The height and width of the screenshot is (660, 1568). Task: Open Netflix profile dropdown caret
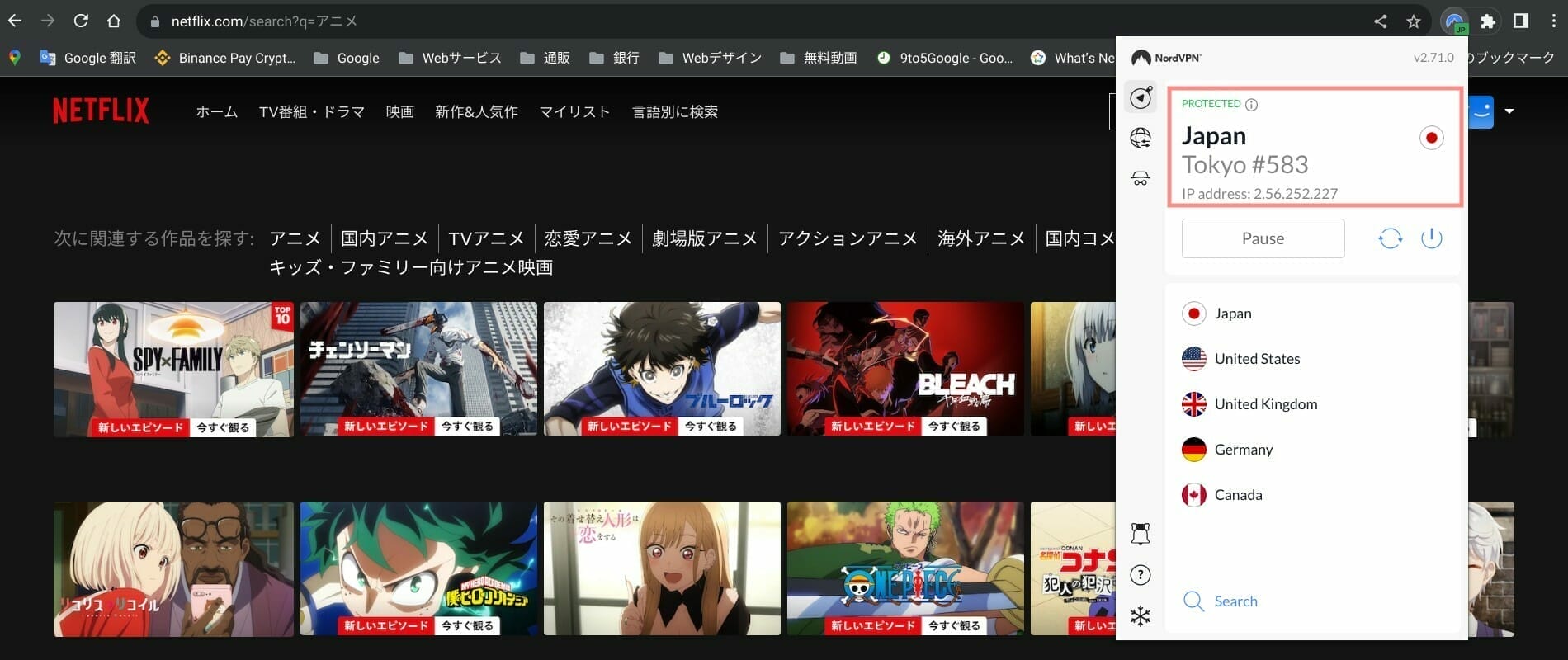(1509, 111)
